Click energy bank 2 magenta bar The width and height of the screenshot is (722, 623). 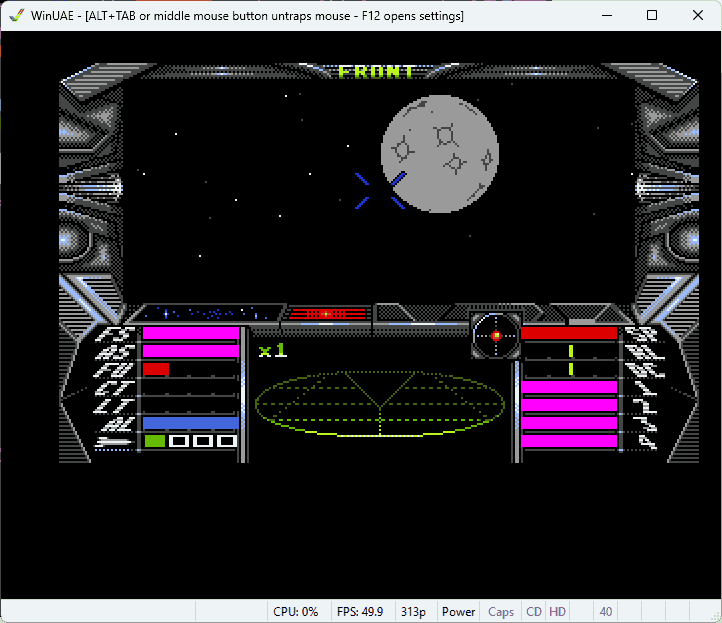click(x=569, y=405)
